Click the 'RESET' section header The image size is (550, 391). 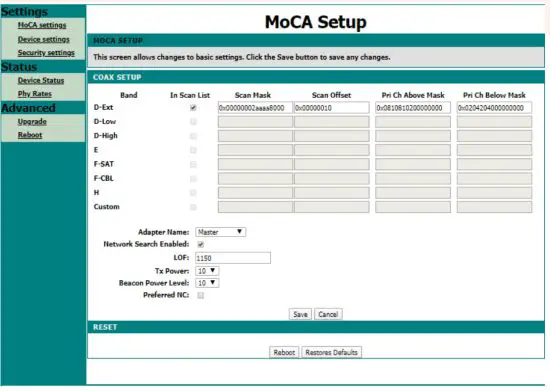click(x=105, y=327)
